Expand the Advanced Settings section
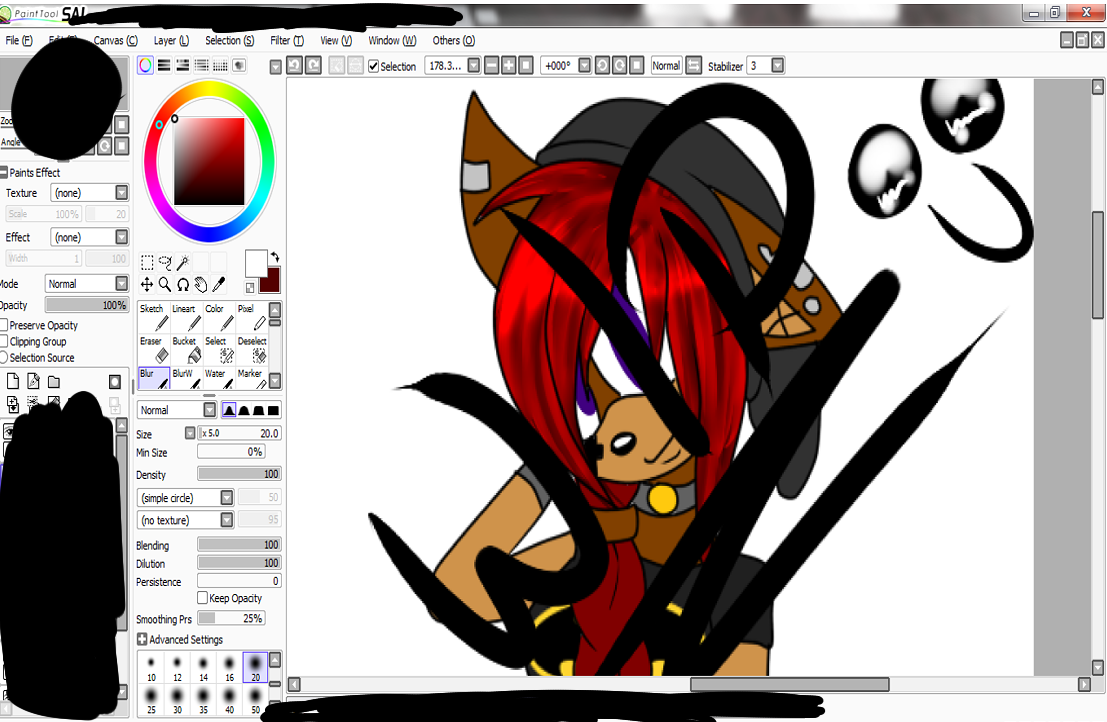This screenshot has height=722, width=1107. [142, 640]
